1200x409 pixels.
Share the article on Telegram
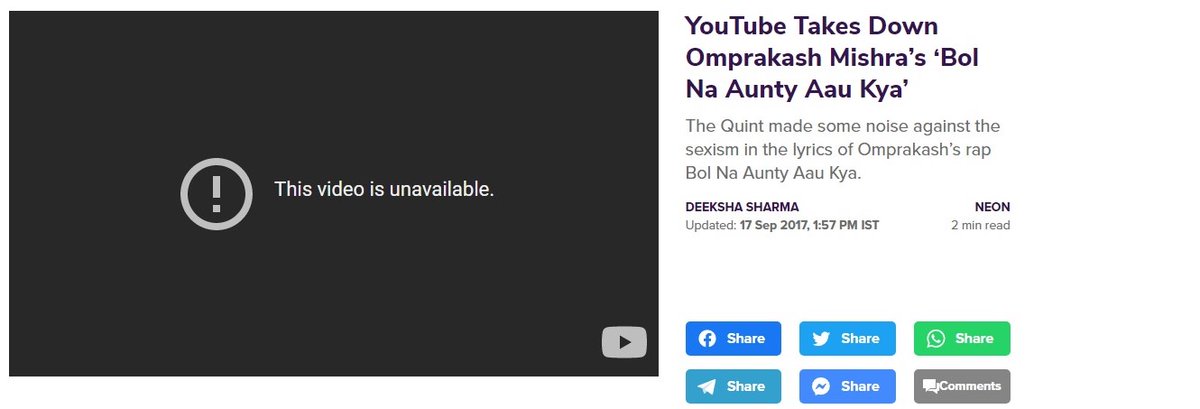(x=733, y=386)
